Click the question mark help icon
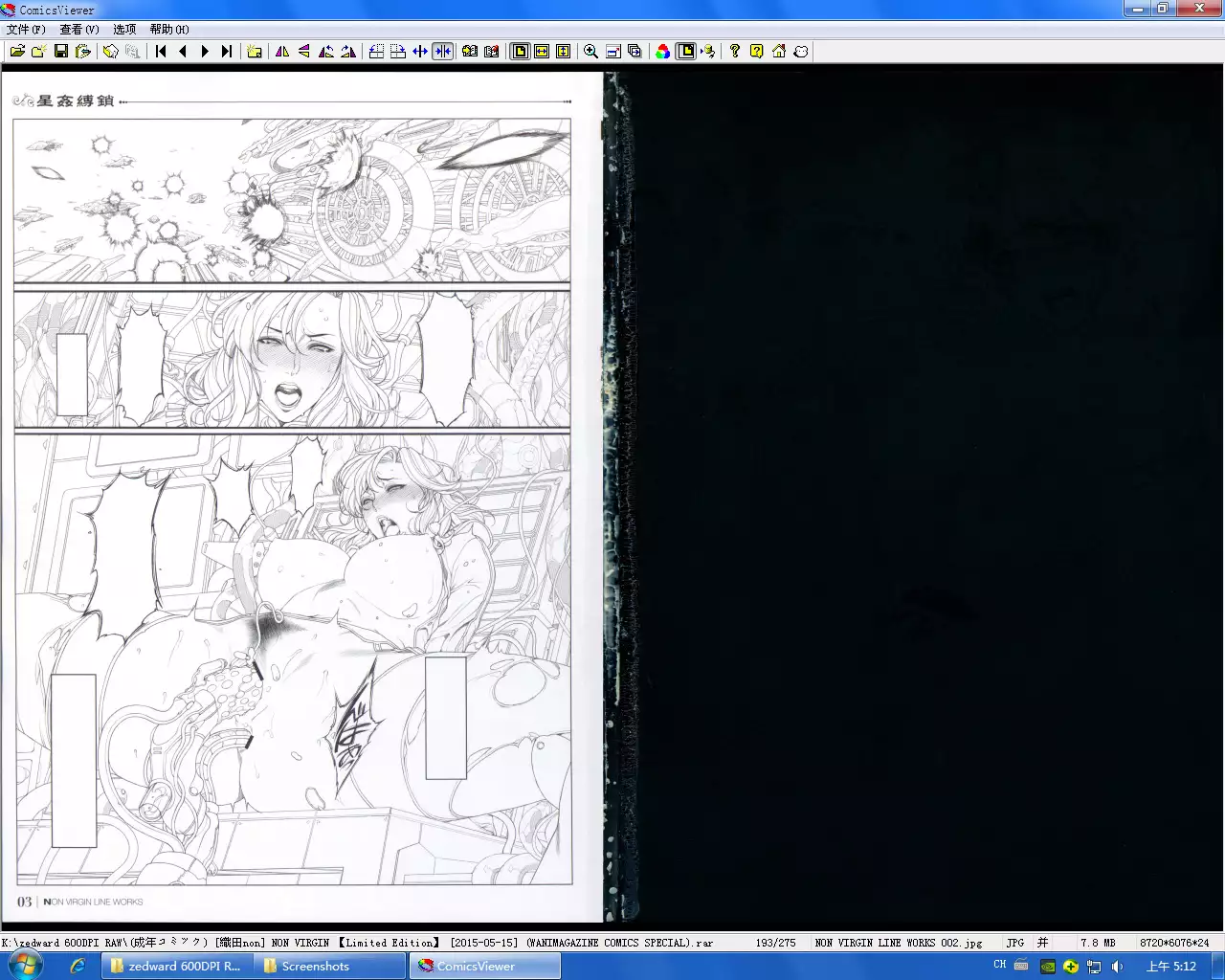The height and width of the screenshot is (980, 1225). tap(734, 52)
